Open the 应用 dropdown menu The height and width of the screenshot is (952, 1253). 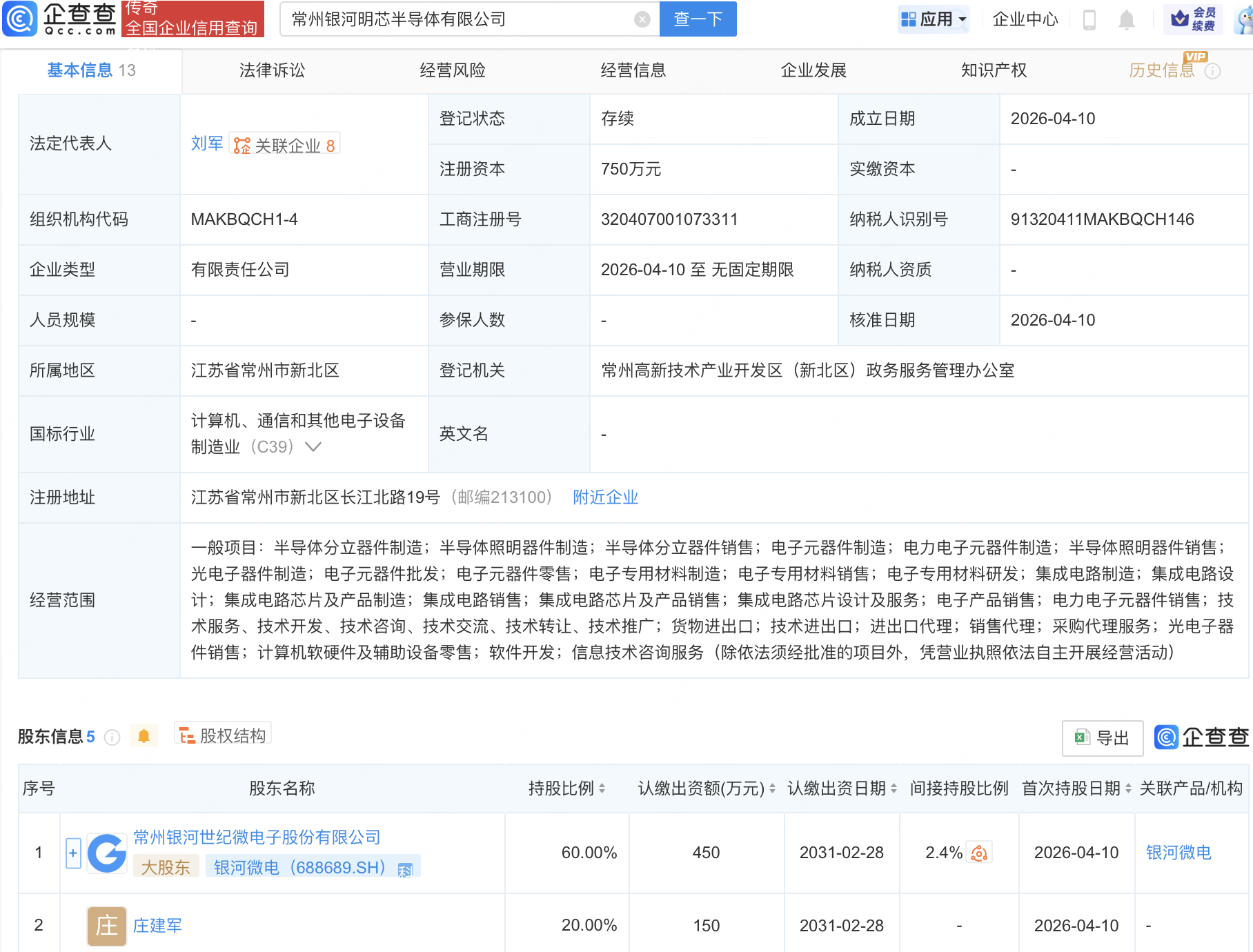pyautogui.click(x=934, y=19)
